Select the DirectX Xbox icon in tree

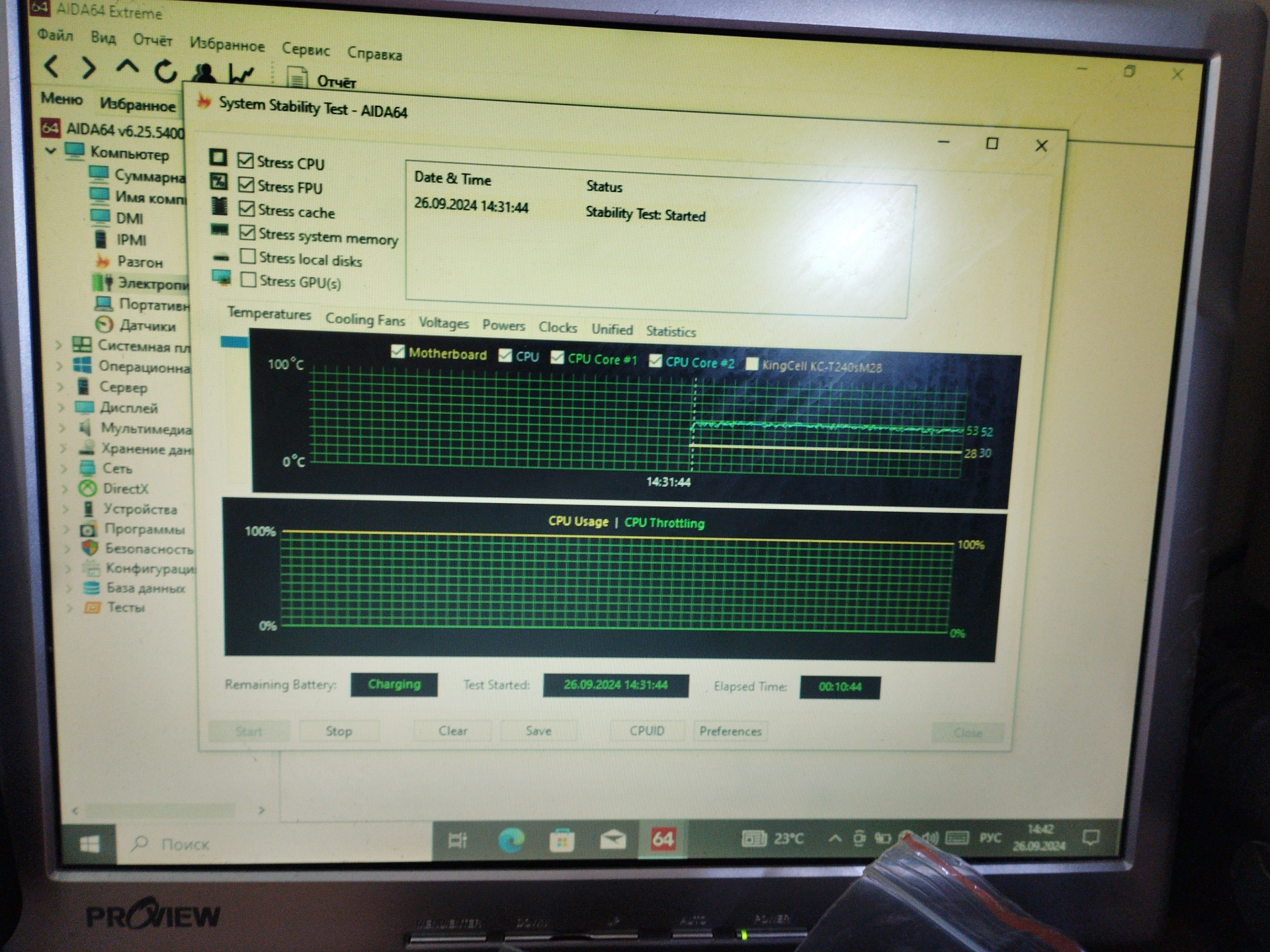pos(87,489)
